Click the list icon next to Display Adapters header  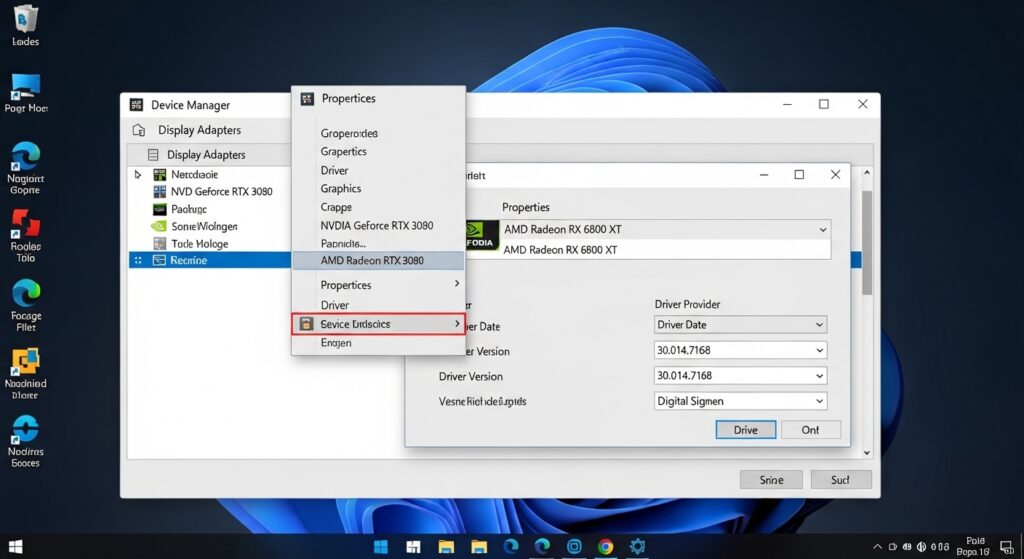[153, 155]
